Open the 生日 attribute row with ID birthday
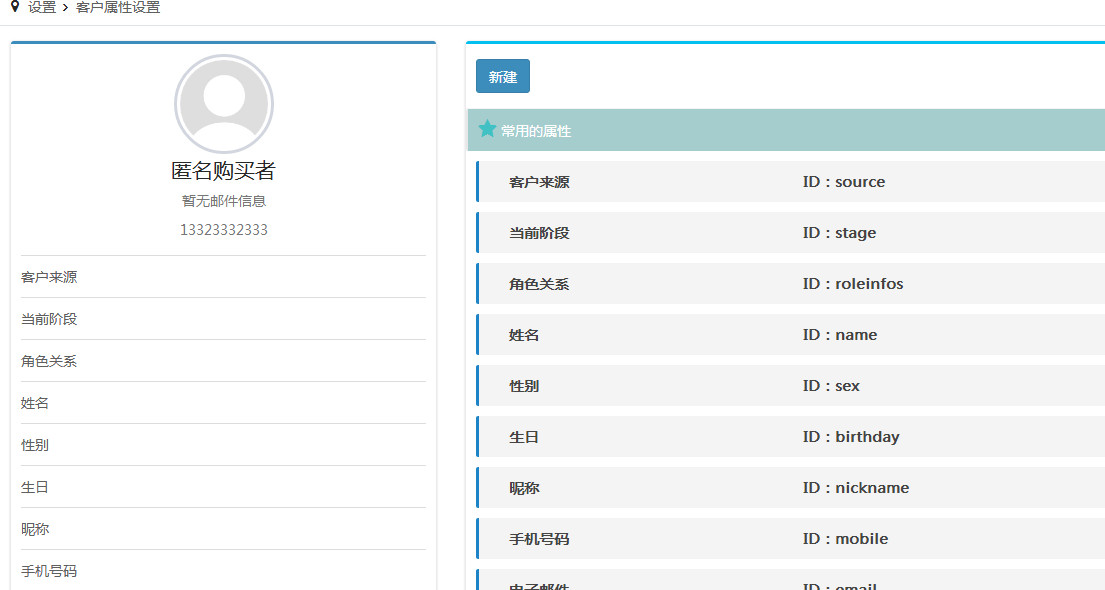 click(790, 437)
